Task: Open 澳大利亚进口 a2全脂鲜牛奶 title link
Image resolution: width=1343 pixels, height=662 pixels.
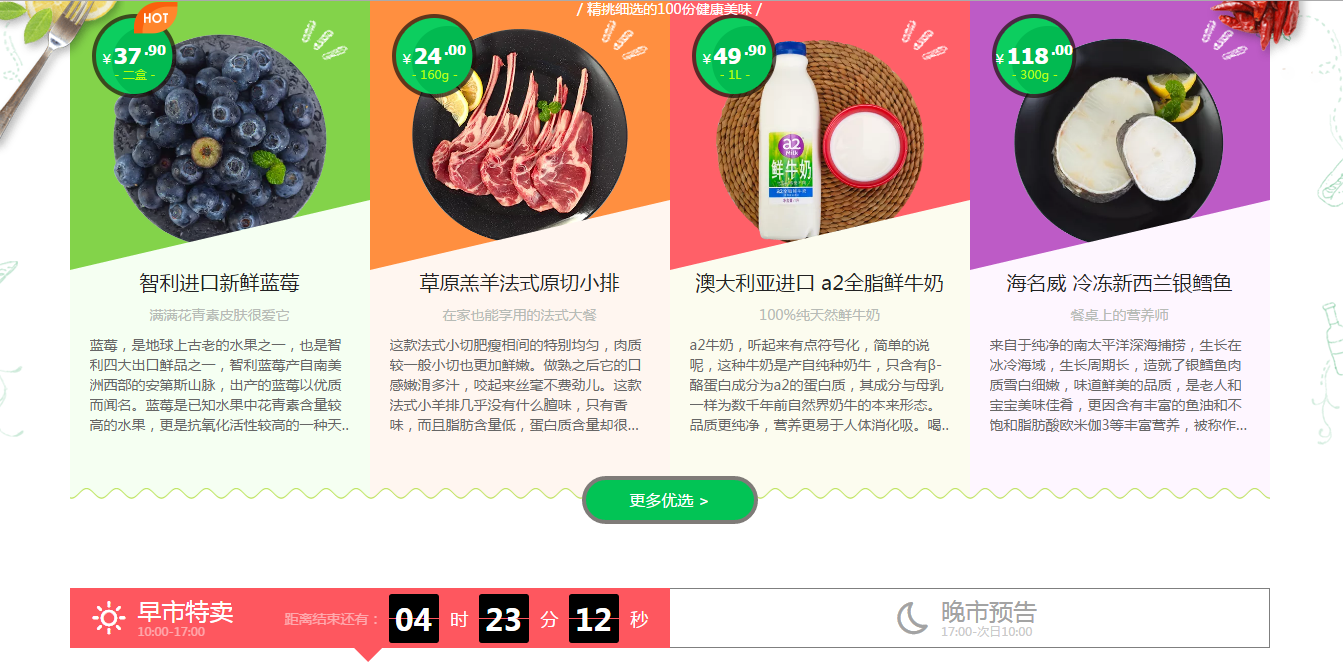Action: pos(820,284)
